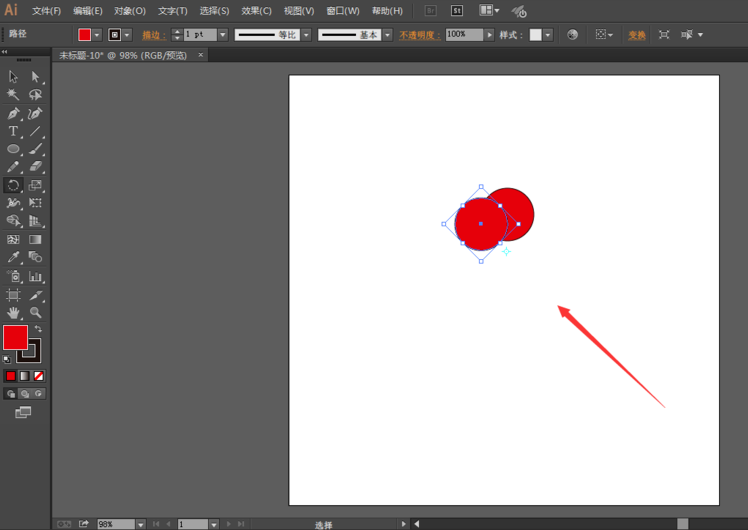Click the 变换 transform button

(637, 35)
